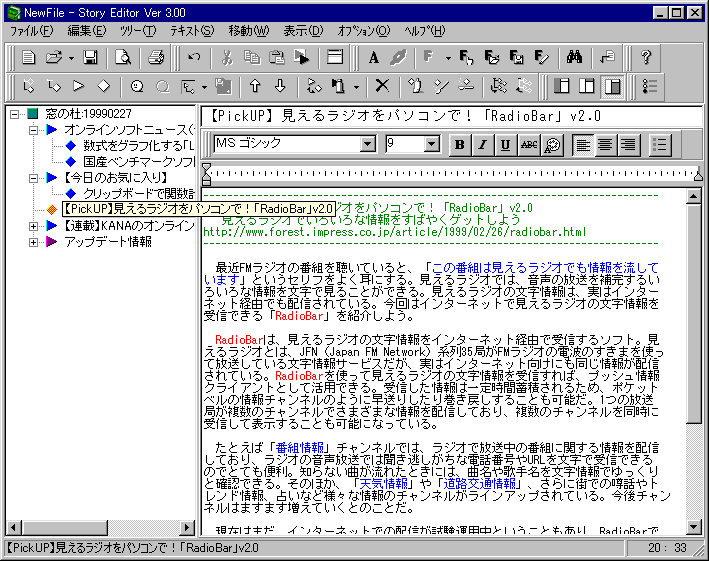Open the MS ゴシック font name dropdown

pos(368,144)
